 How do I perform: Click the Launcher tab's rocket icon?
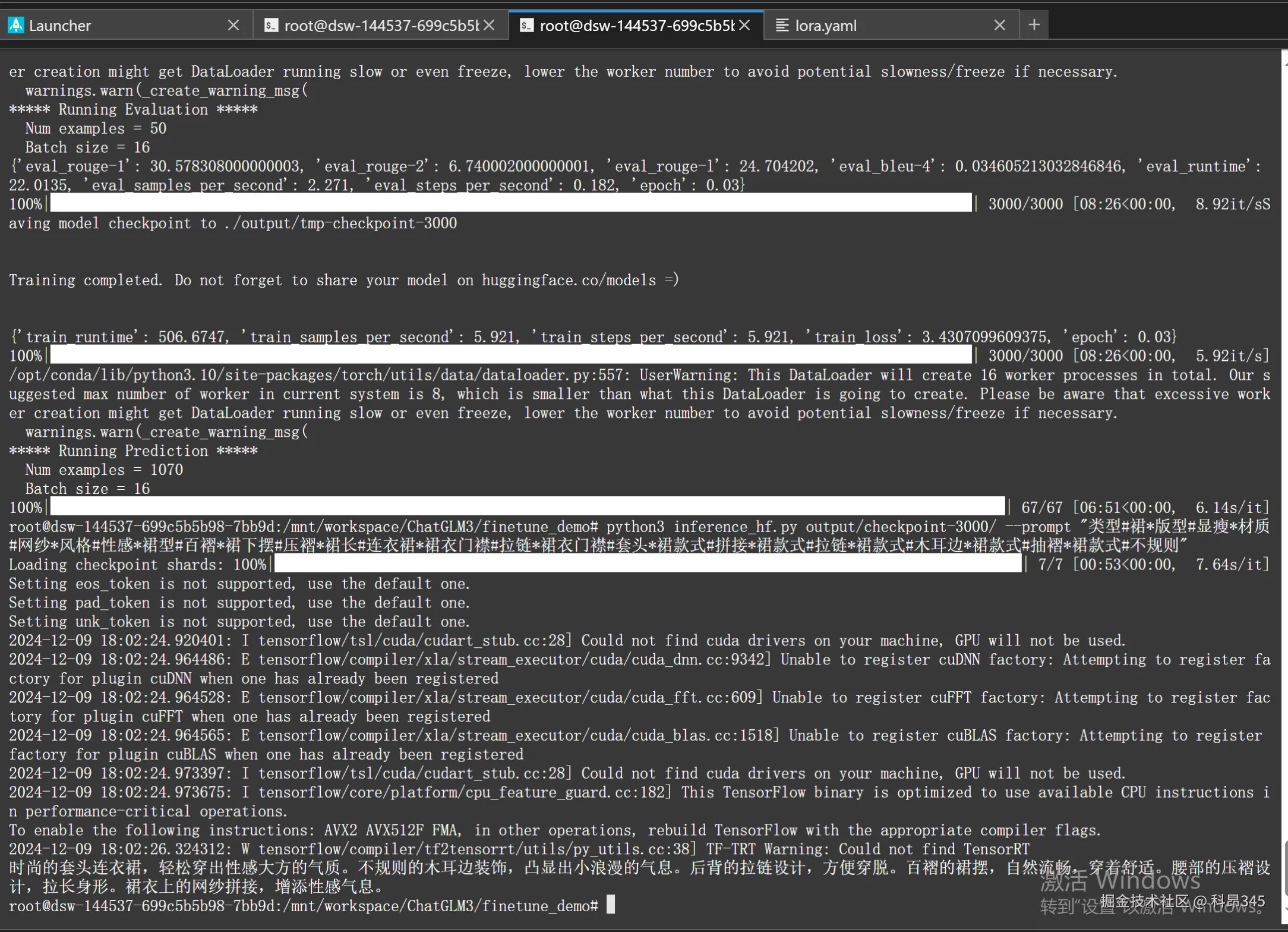coord(16,25)
